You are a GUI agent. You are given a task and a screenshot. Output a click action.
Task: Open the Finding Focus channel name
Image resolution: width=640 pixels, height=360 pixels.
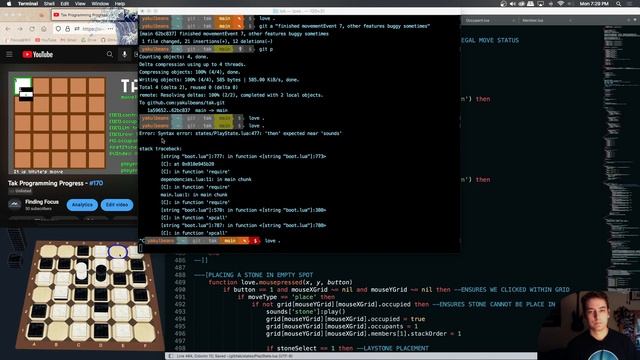(x=42, y=202)
